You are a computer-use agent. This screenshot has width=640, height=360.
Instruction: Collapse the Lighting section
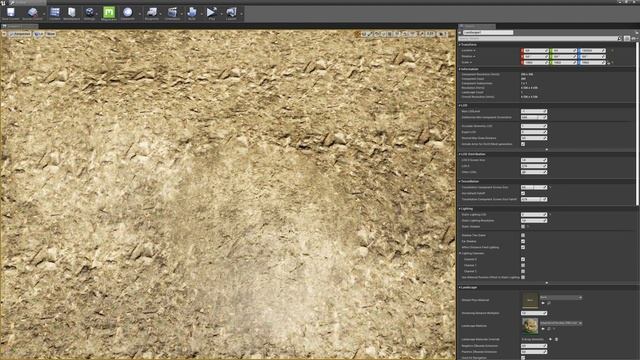[460, 209]
